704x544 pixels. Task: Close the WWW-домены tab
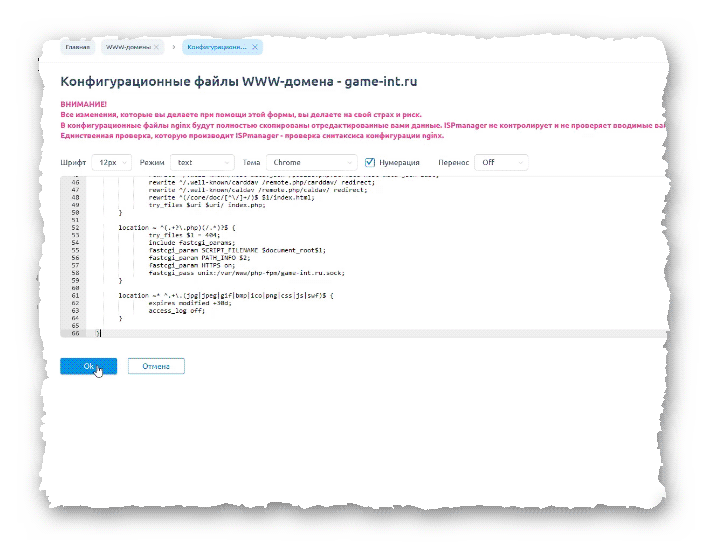coord(156,47)
